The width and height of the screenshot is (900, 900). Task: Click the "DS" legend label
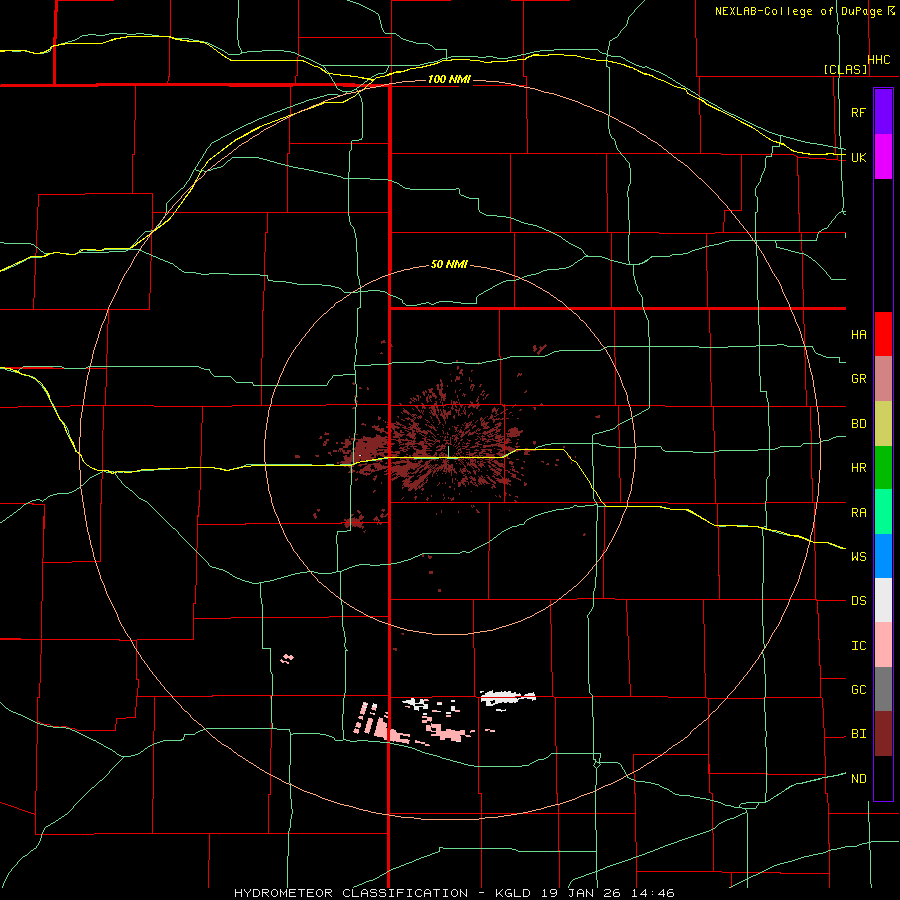859,601
